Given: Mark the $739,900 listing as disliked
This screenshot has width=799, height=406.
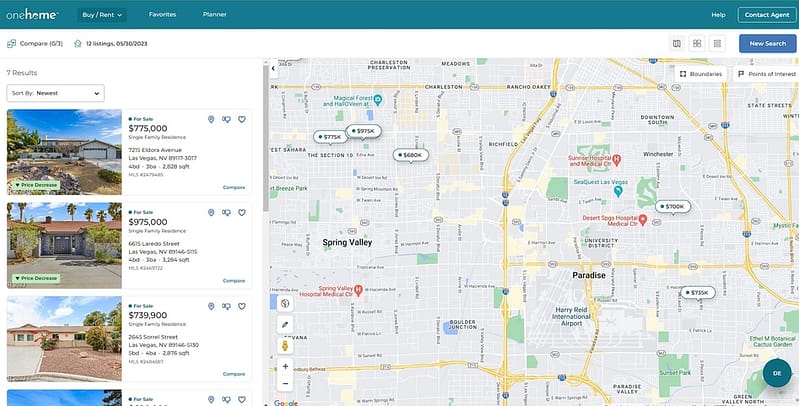Looking at the screenshot, I should pyautogui.click(x=226, y=306).
